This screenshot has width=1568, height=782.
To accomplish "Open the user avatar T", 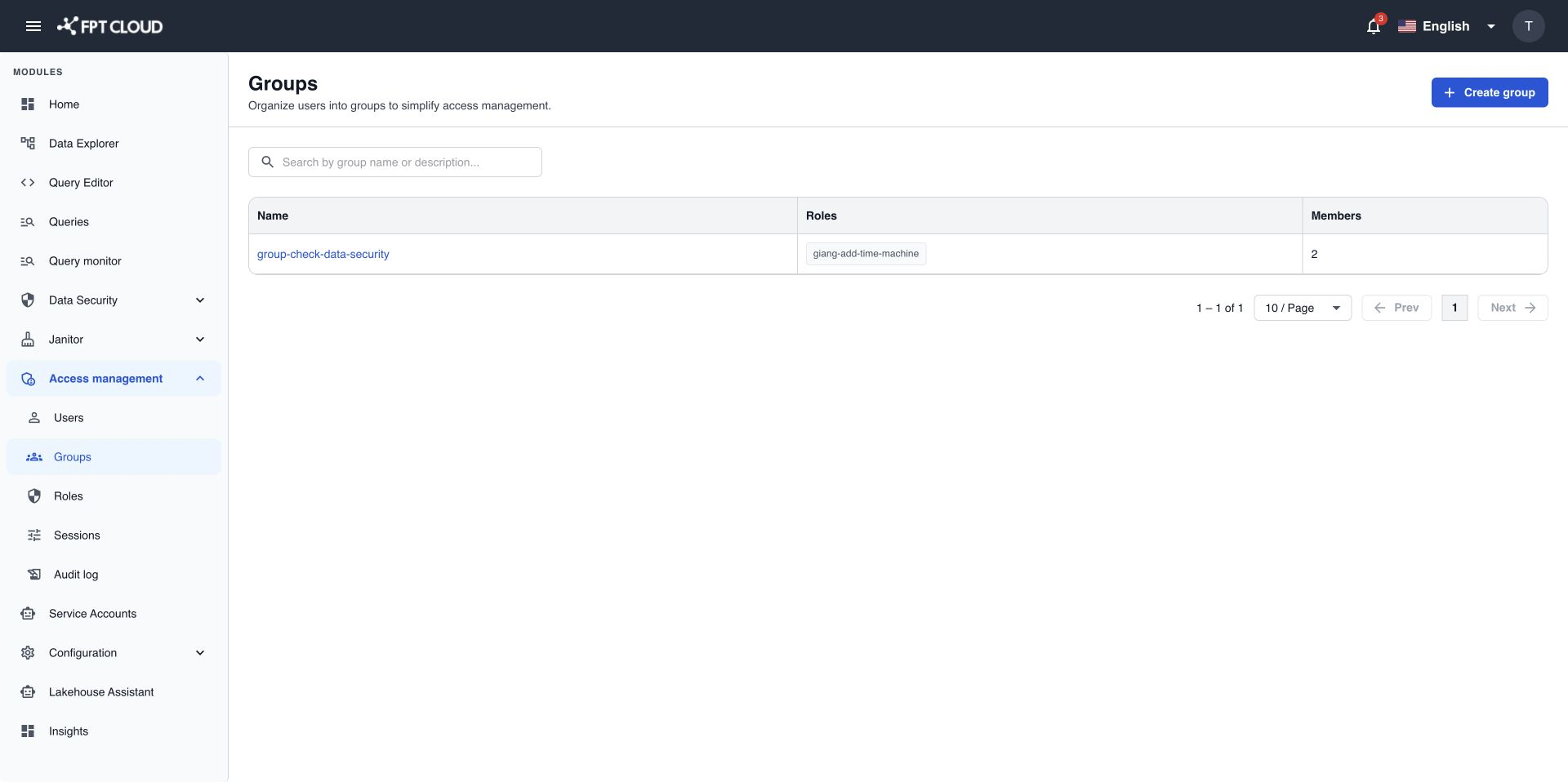I will (x=1528, y=26).
